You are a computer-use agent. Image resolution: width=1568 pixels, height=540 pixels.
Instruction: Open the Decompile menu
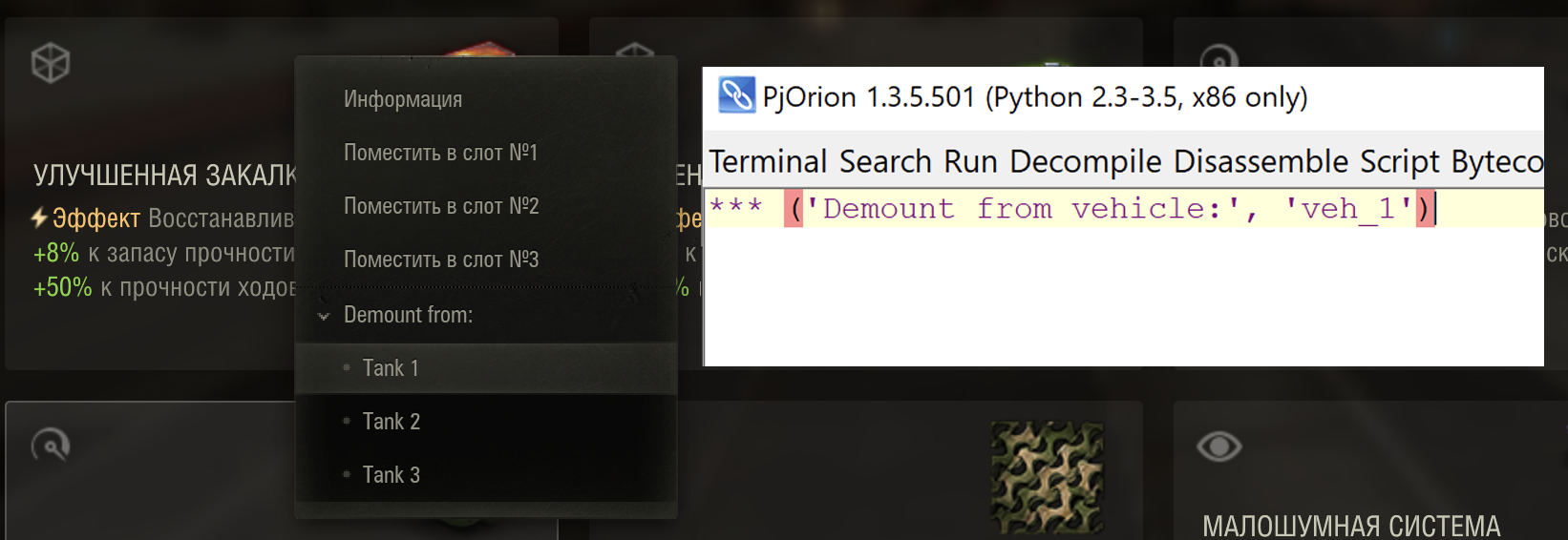[x=1086, y=161]
